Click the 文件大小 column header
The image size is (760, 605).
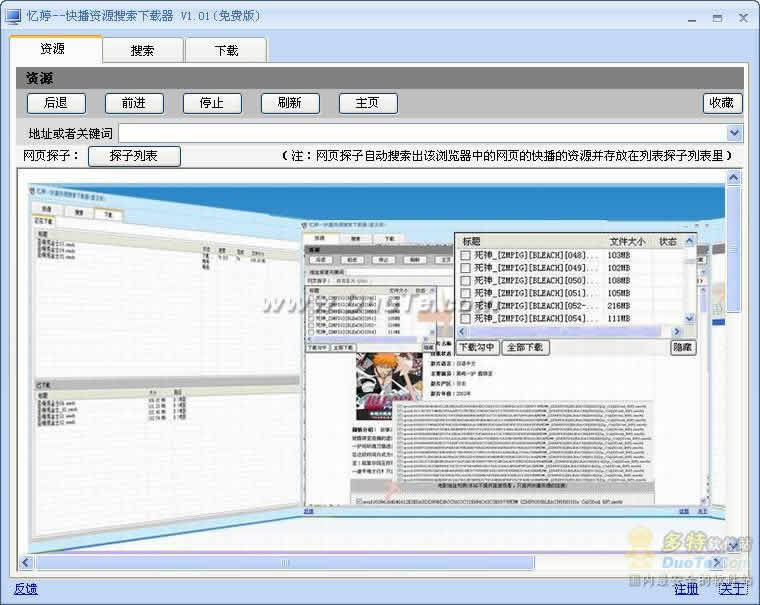pos(627,241)
